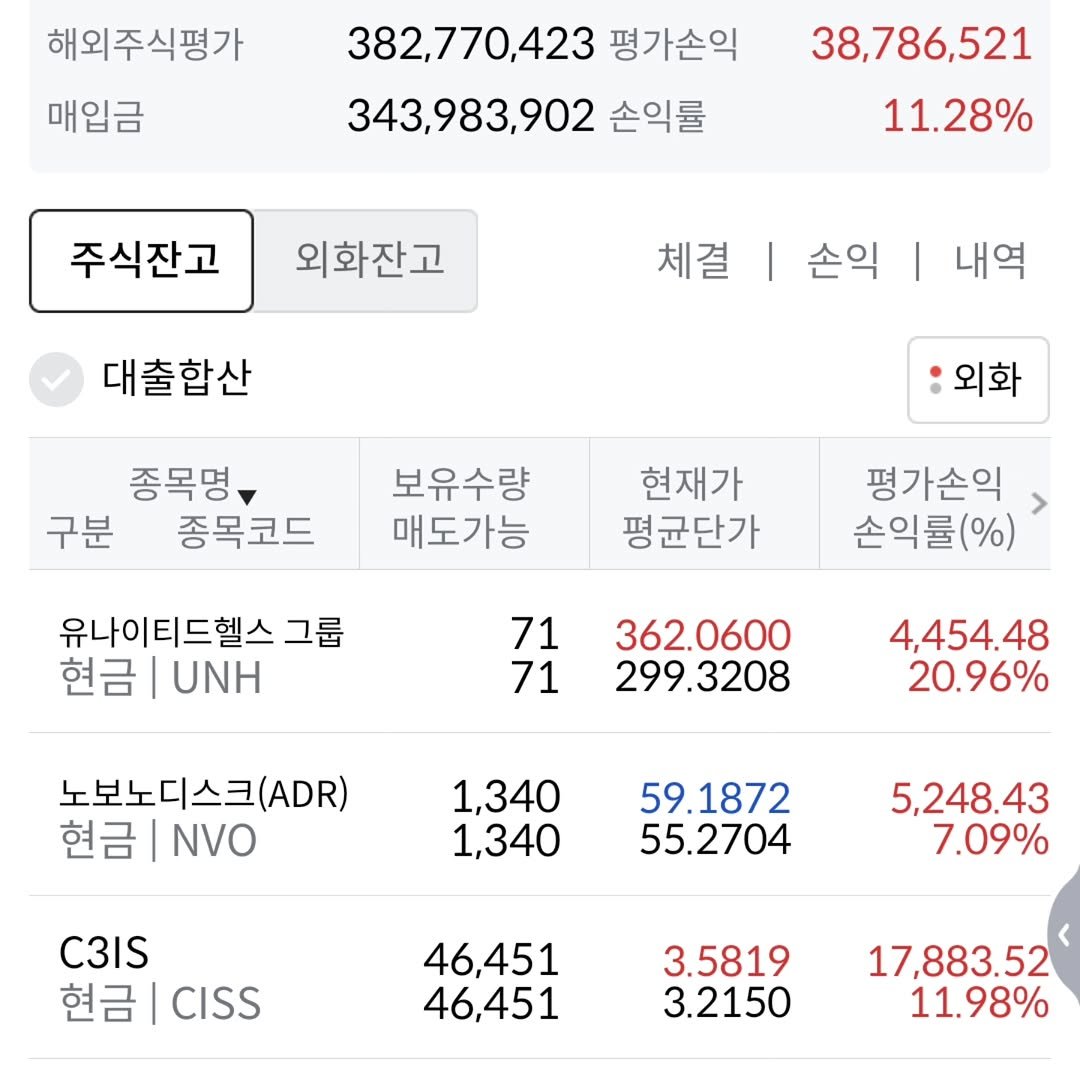Show more columns with header right chevron
The width and height of the screenshot is (1080, 1080).
click(1039, 504)
